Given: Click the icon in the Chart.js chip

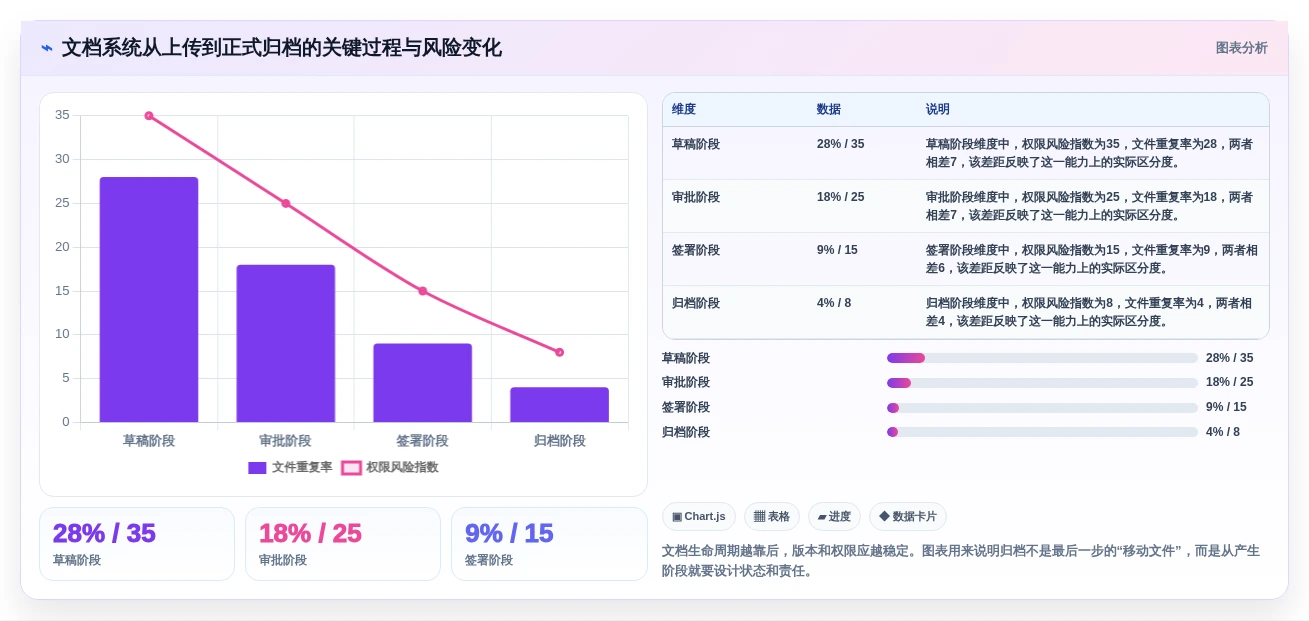Looking at the screenshot, I should (x=677, y=517).
